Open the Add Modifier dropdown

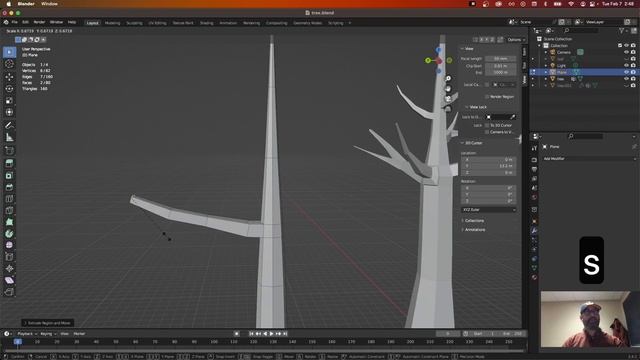click(589, 159)
